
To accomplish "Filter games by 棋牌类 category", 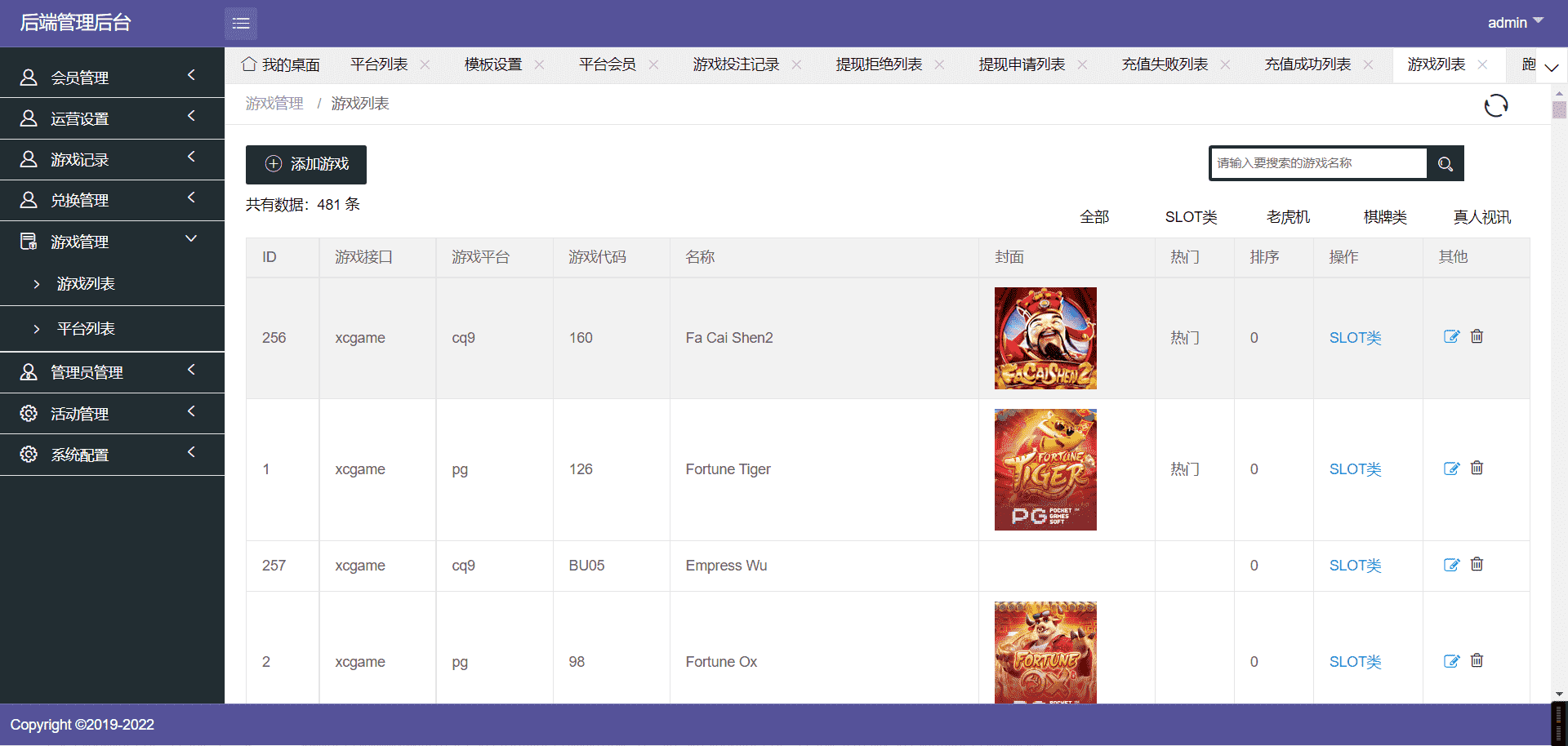I will click(x=1385, y=217).
